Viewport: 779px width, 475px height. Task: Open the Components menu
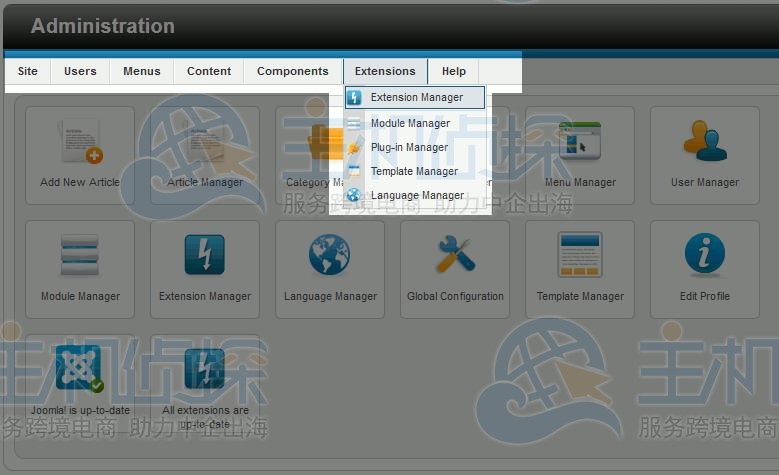[293, 72]
